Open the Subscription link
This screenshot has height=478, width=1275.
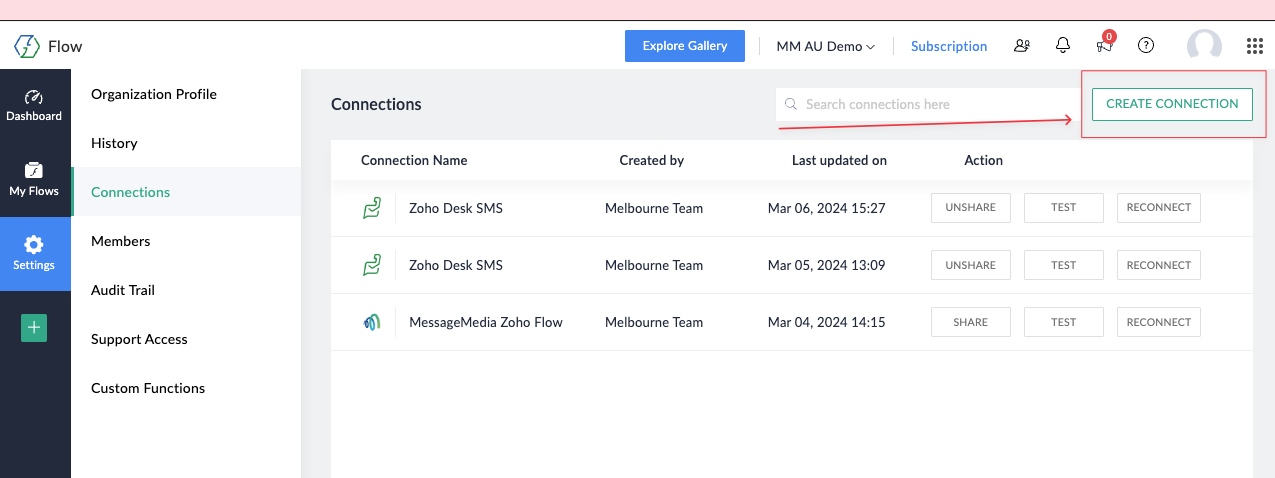[x=949, y=46]
